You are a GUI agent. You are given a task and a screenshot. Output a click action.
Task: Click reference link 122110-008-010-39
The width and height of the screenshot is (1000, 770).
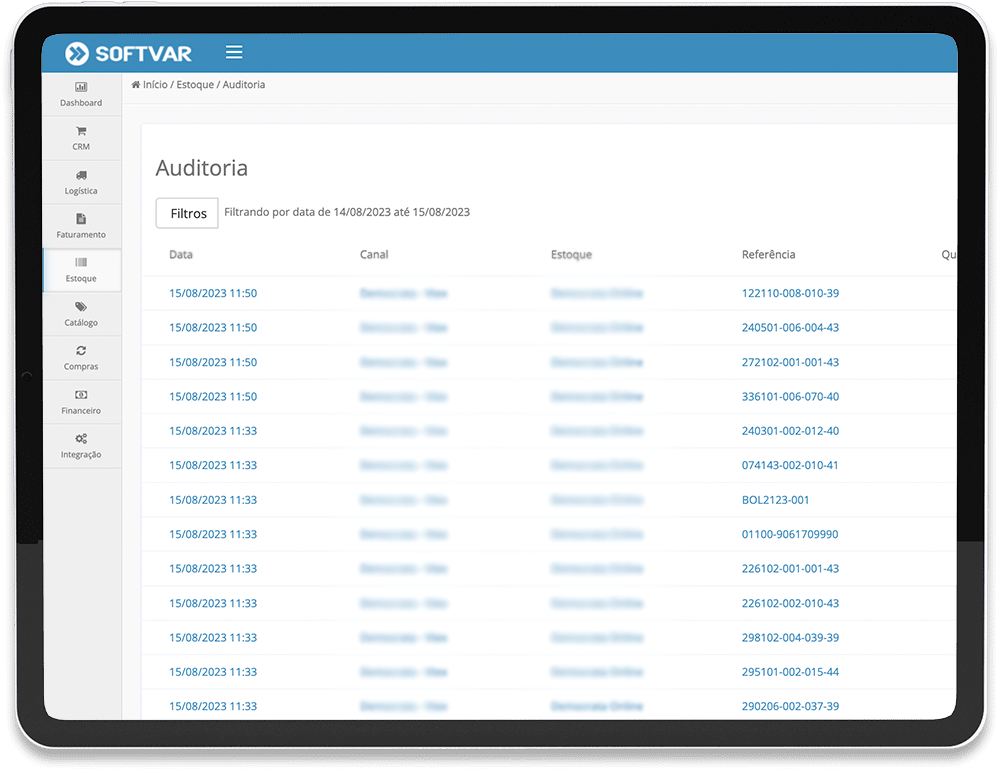point(790,293)
